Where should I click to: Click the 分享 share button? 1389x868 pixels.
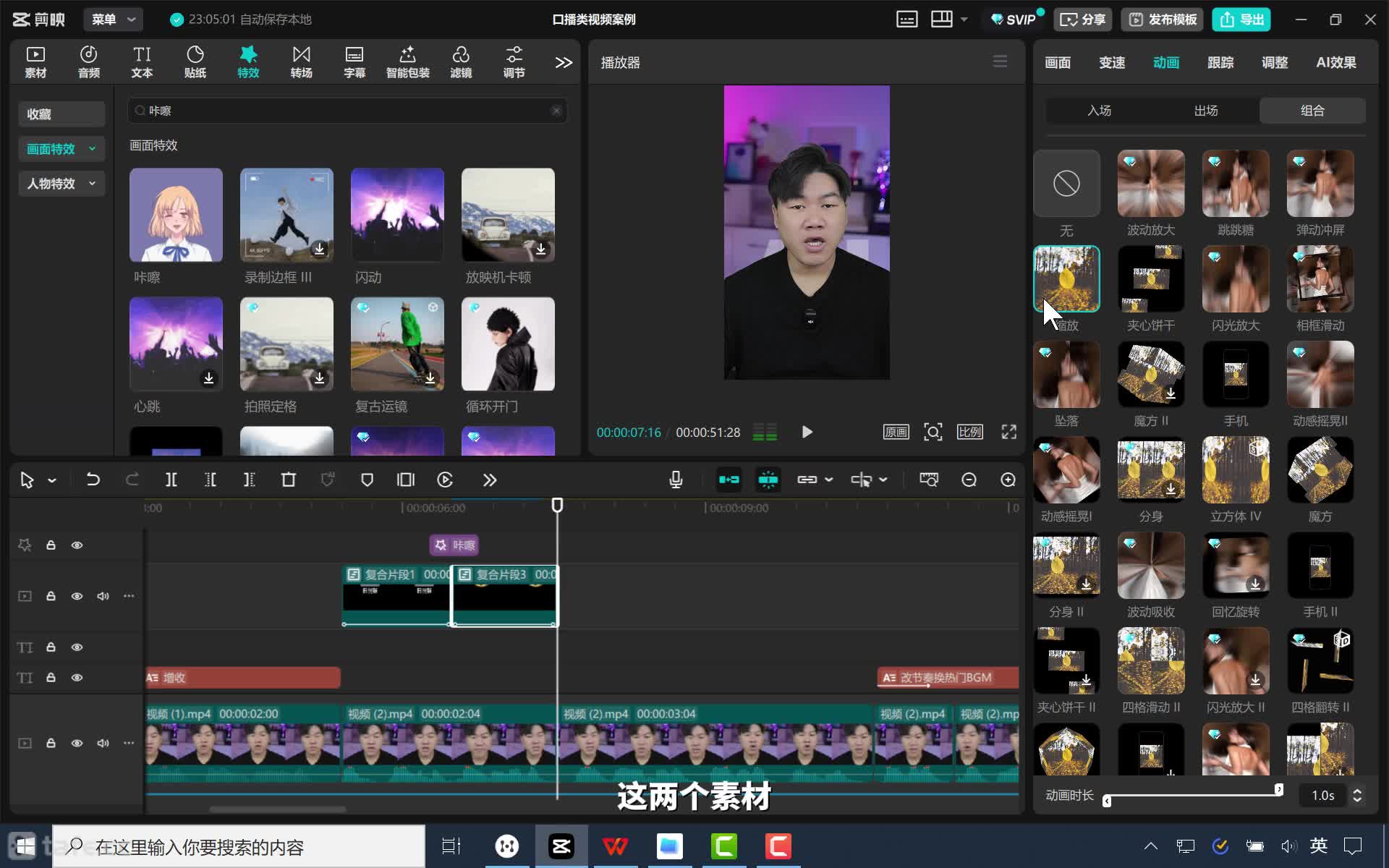tap(1082, 20)
